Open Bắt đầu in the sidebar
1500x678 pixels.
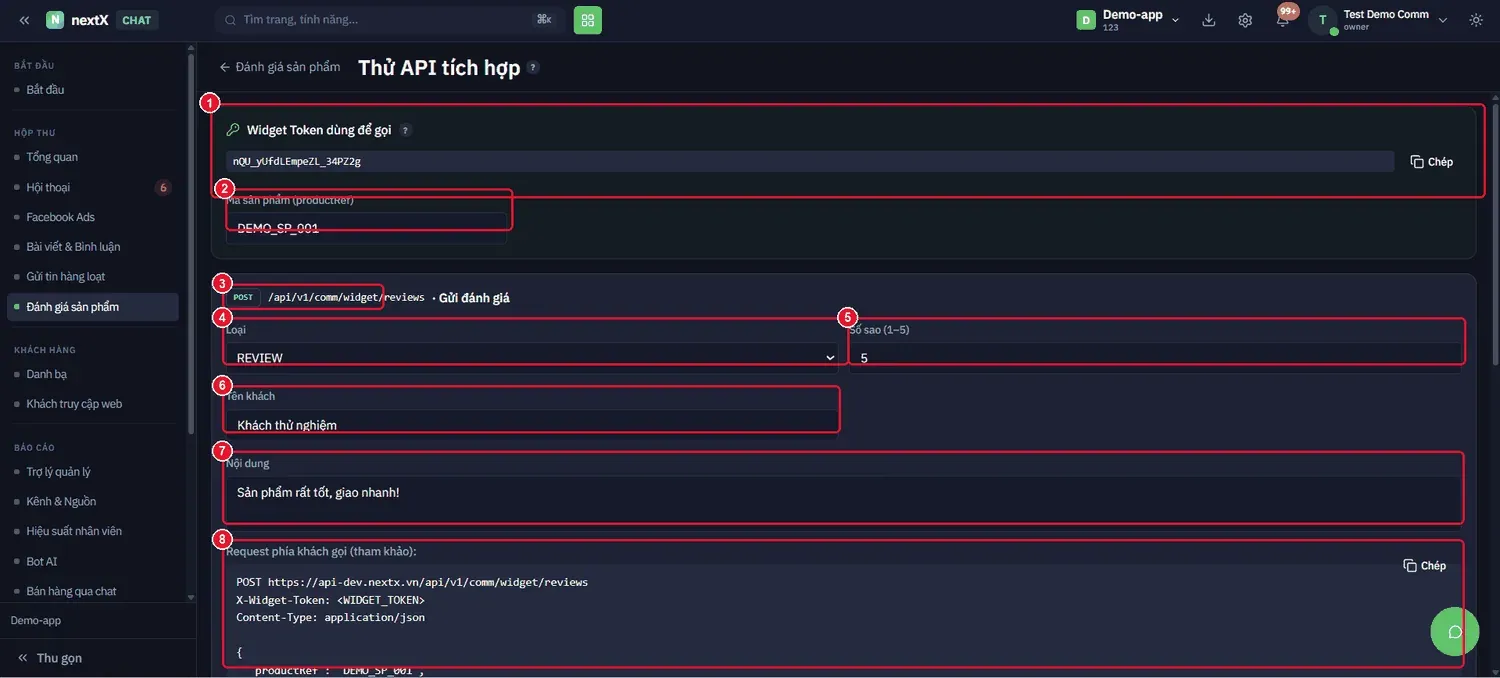pyautogui.click(x=93, y=90)
